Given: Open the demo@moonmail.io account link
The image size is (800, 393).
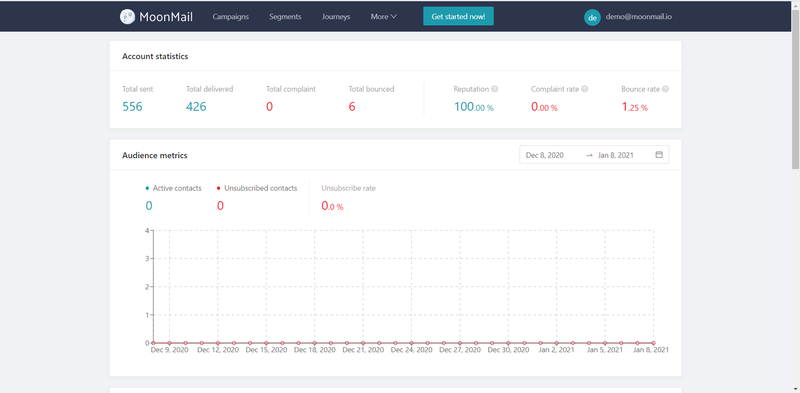Looking at the screenshot, I should (638, 16).
